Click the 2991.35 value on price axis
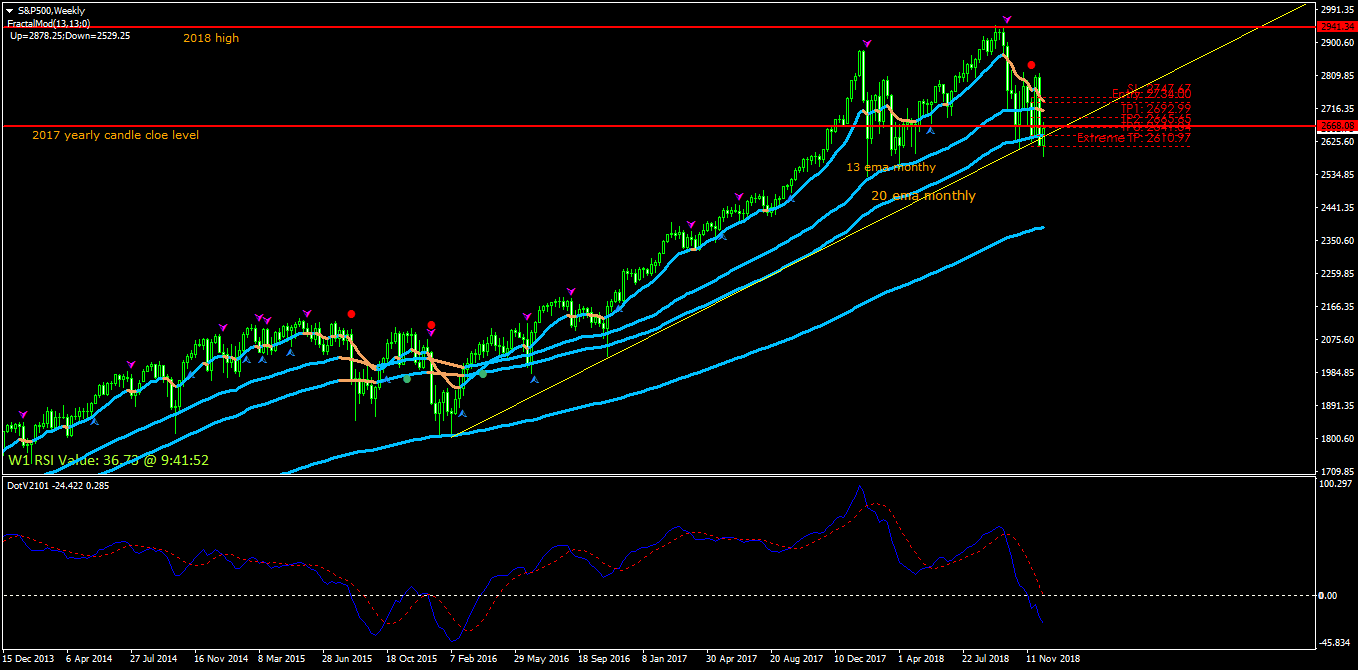The image size is (1358, 670). 1338,9
